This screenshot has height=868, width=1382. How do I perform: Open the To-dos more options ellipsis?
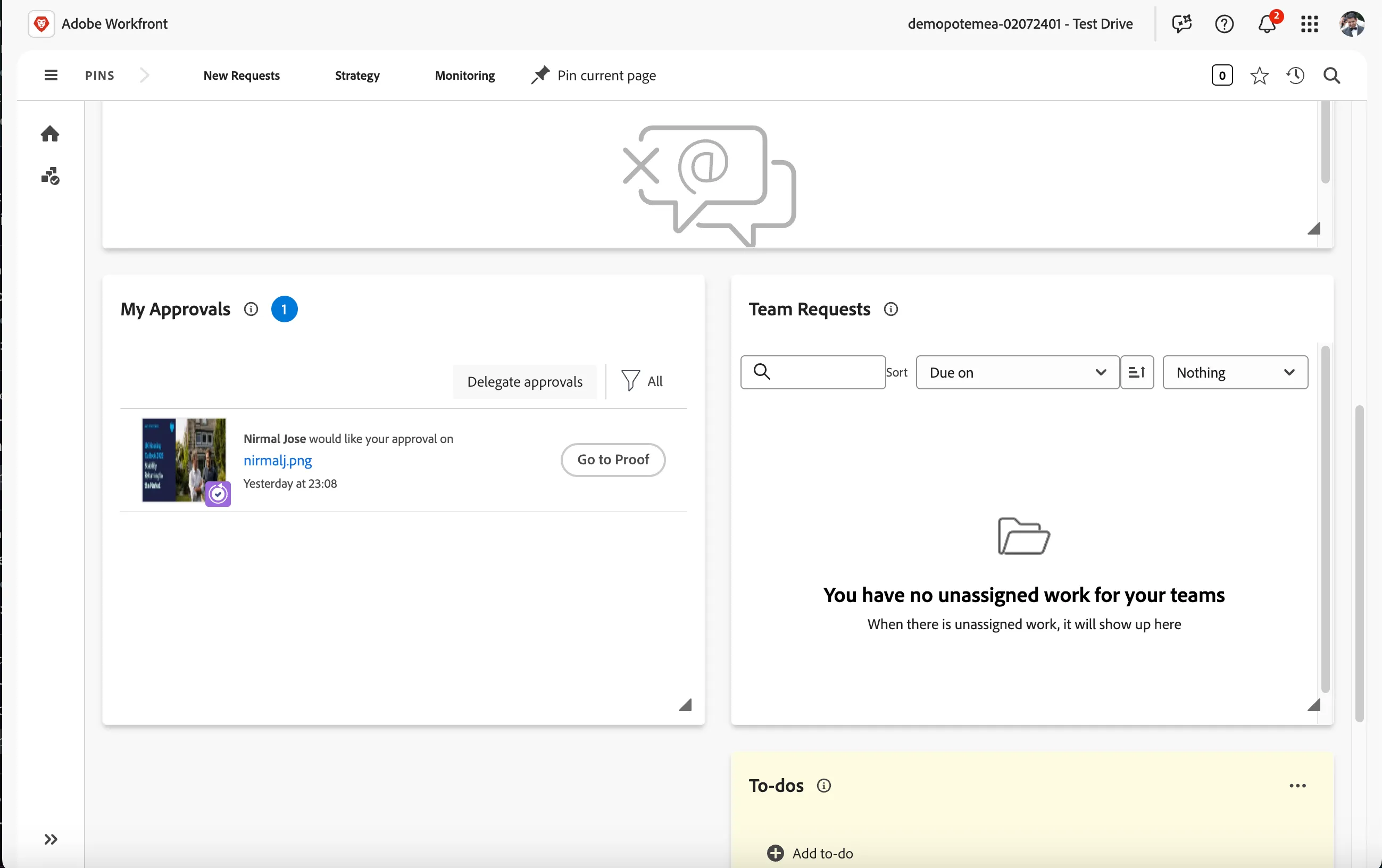(x=1297, y=786)
